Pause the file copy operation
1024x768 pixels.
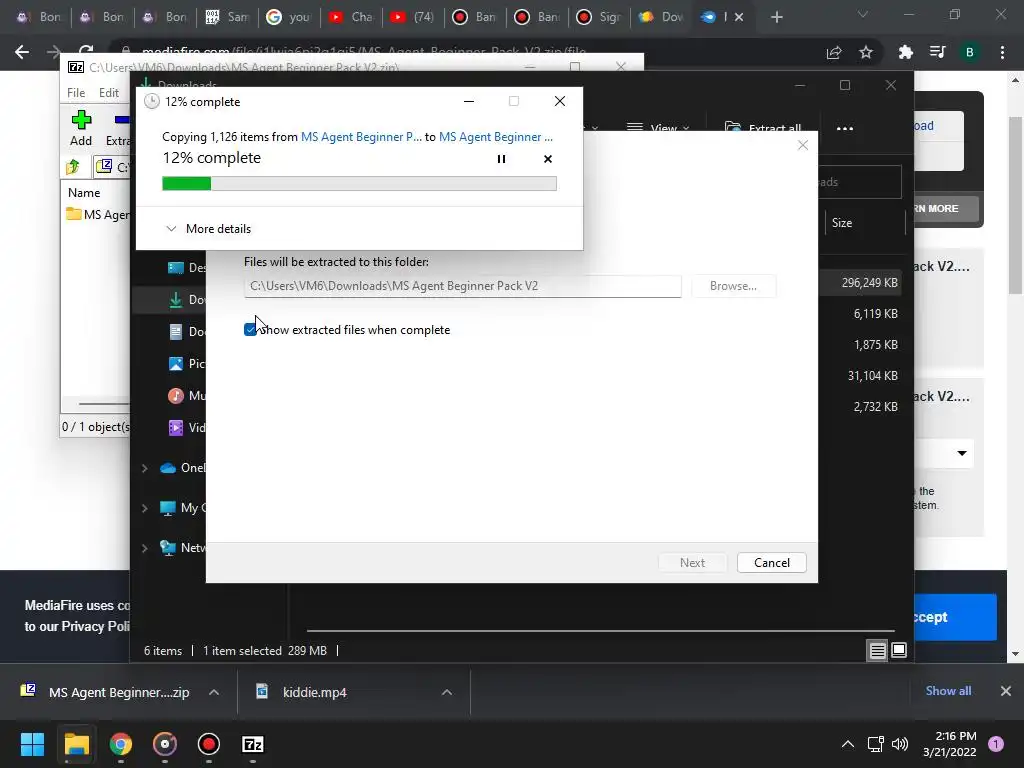501,159
